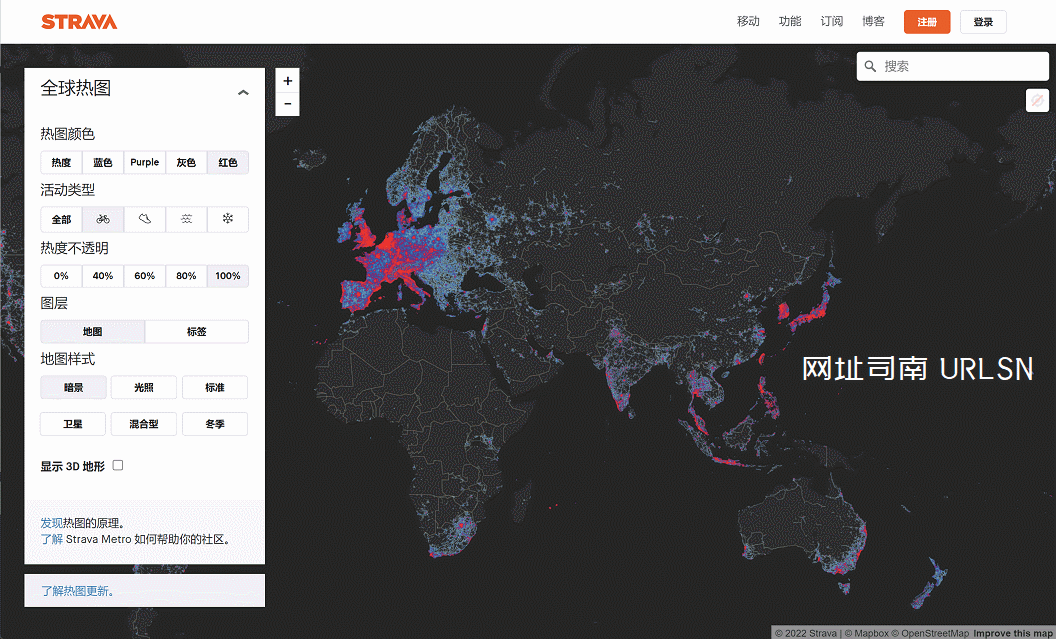Enable the 显示 3D 地形 checkbox

tap(118, 465)
